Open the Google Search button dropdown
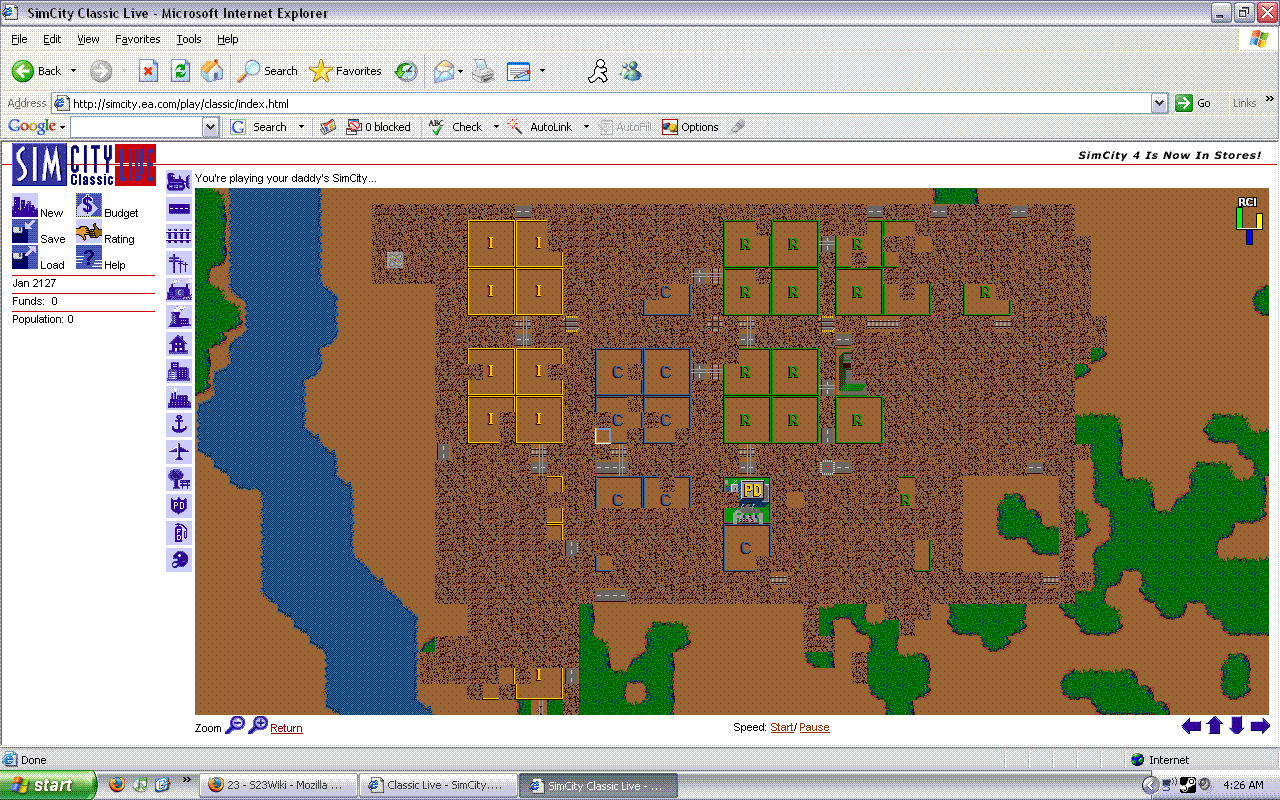1280x800 pixels. click(302, 127)
